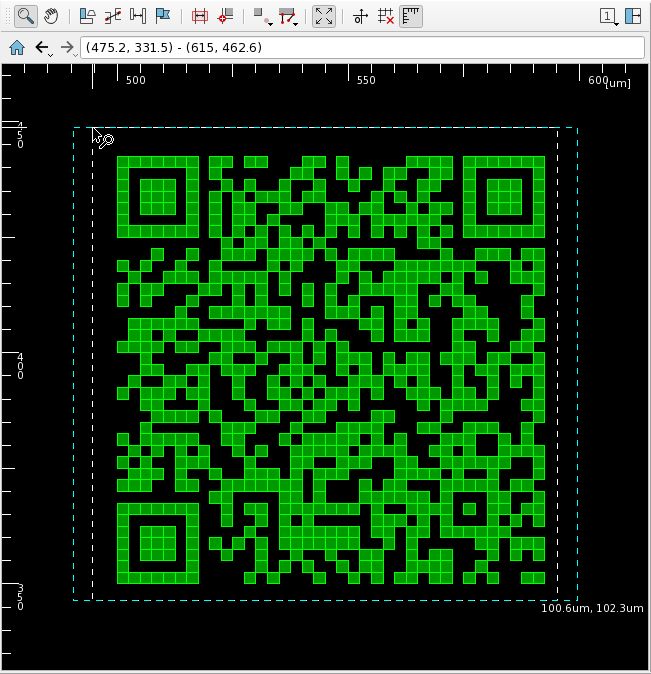
Task: Toggle the four-arrow fit-to-view button
Action: (x=324, y=17)
